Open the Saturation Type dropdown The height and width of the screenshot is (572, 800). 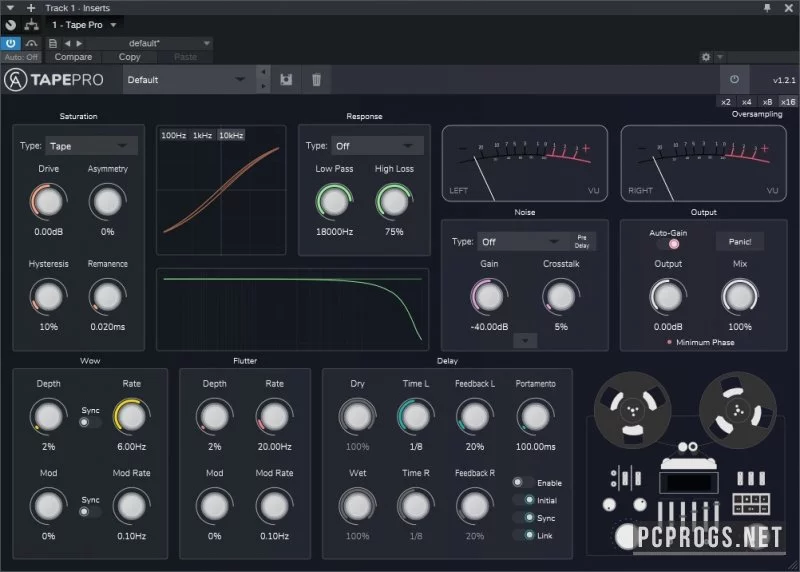[91, 146]
